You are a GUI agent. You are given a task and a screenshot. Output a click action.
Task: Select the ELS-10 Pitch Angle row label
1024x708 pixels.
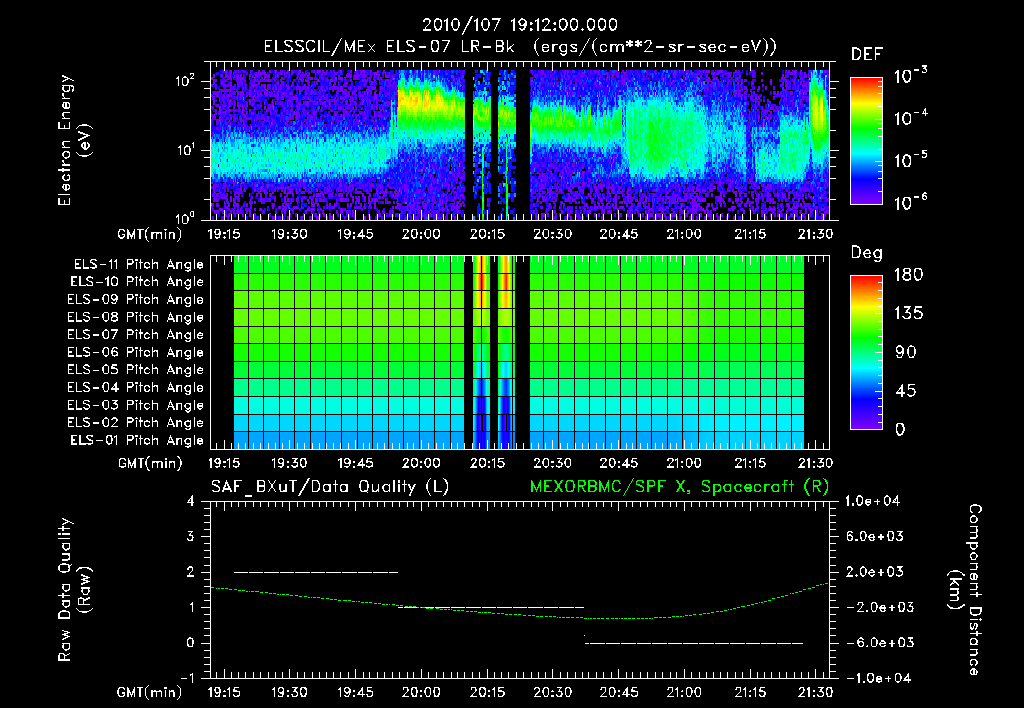point(137,282)
